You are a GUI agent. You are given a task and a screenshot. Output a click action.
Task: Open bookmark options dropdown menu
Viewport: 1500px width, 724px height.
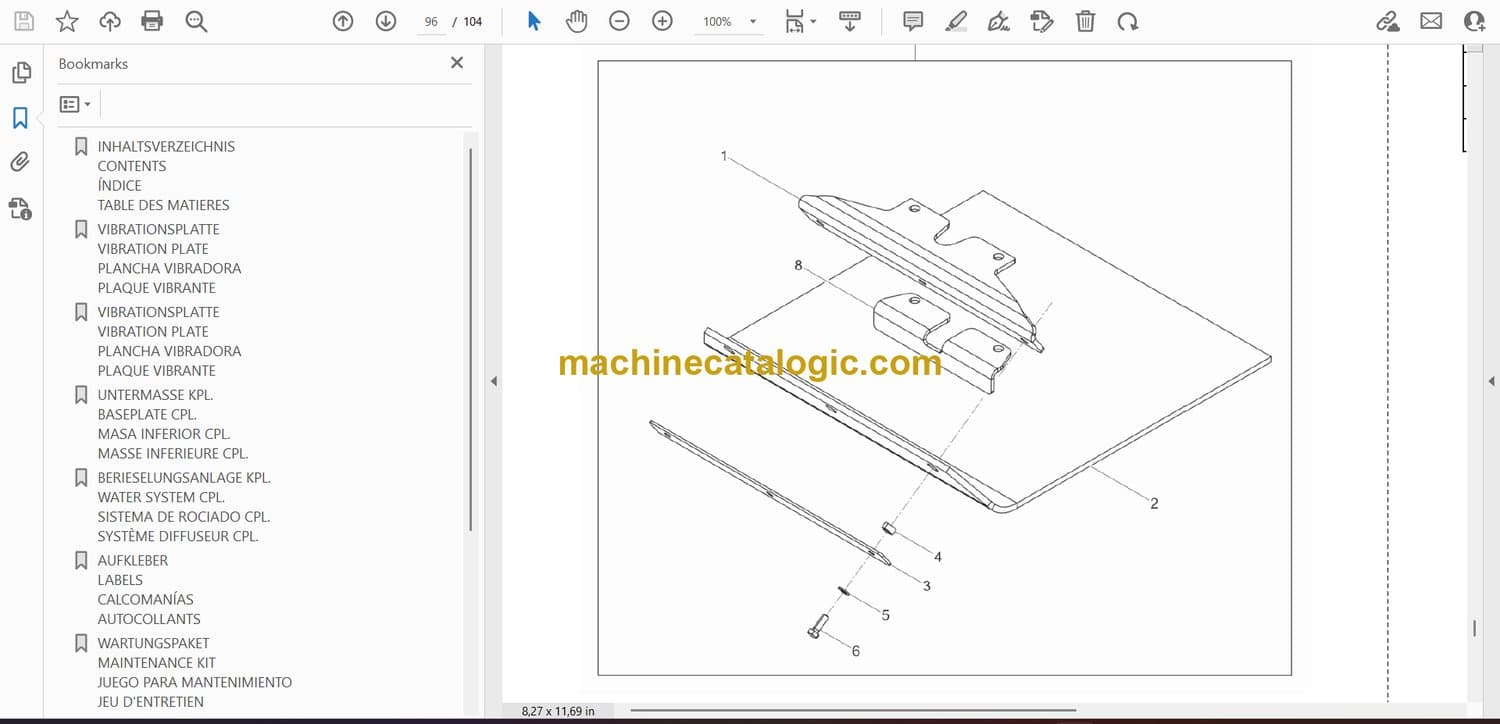pyautogui.click(x=75, y=104)
